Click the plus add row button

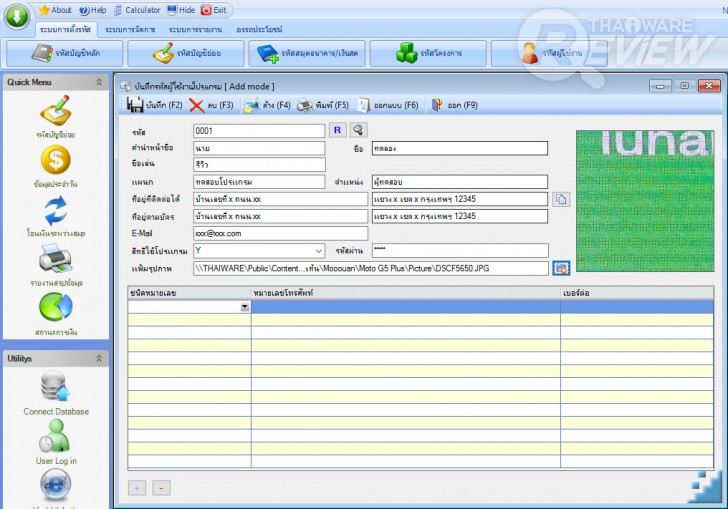coord(137,488)
